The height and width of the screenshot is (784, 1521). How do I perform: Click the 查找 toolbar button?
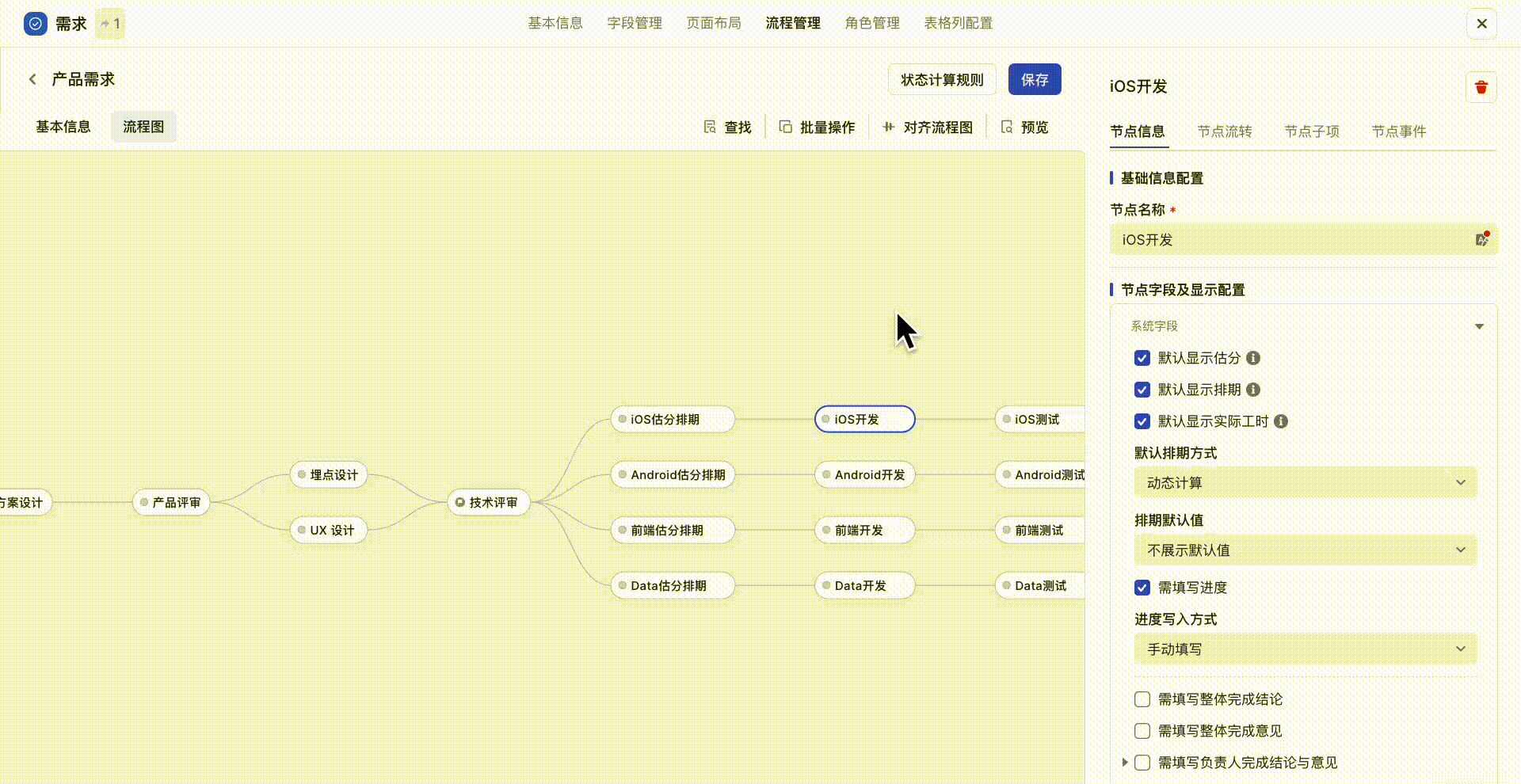[x=727, y=127]
